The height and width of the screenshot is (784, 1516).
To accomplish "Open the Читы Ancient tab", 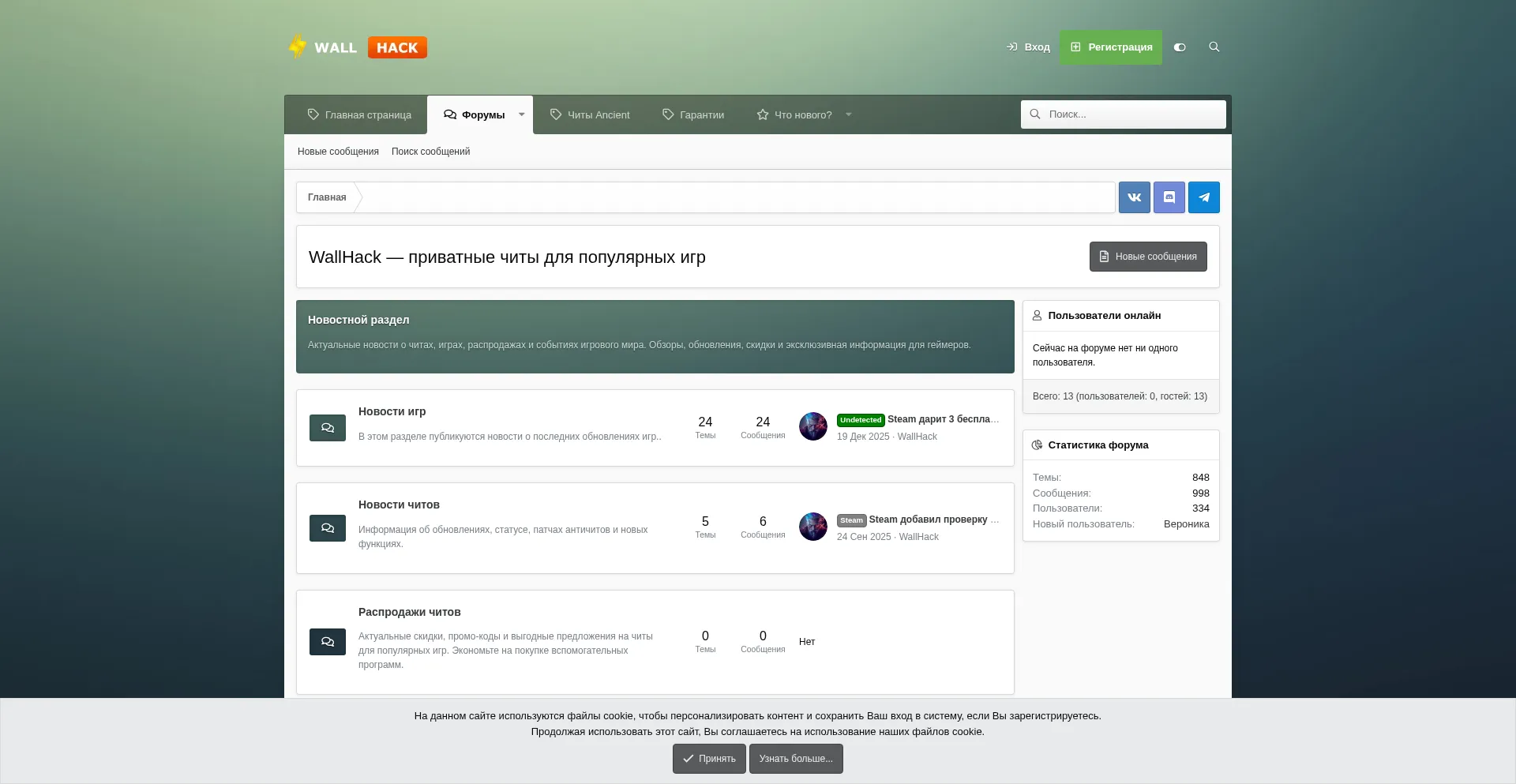I will pyautogui.click(x=590, y=114).
